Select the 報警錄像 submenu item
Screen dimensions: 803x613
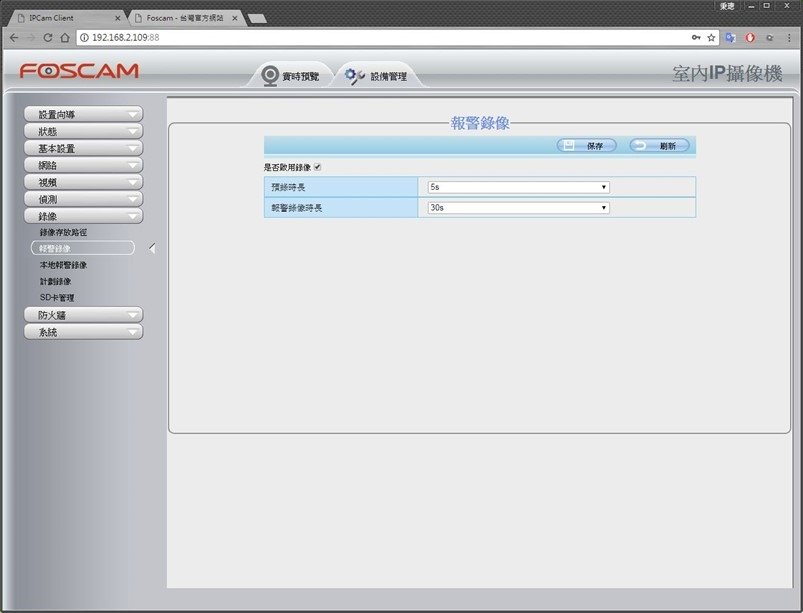coord(83,248)
